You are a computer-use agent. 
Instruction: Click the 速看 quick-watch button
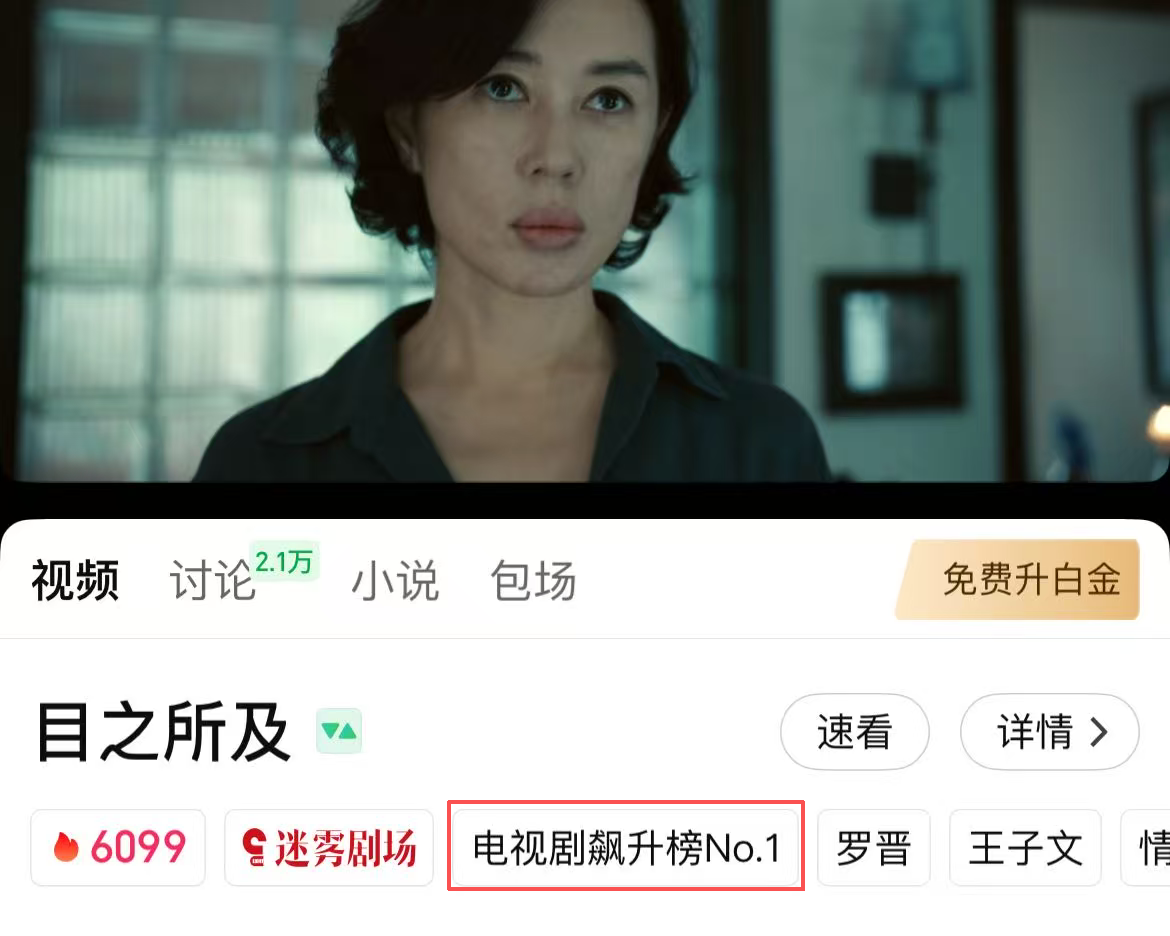(x=855, y=731)
